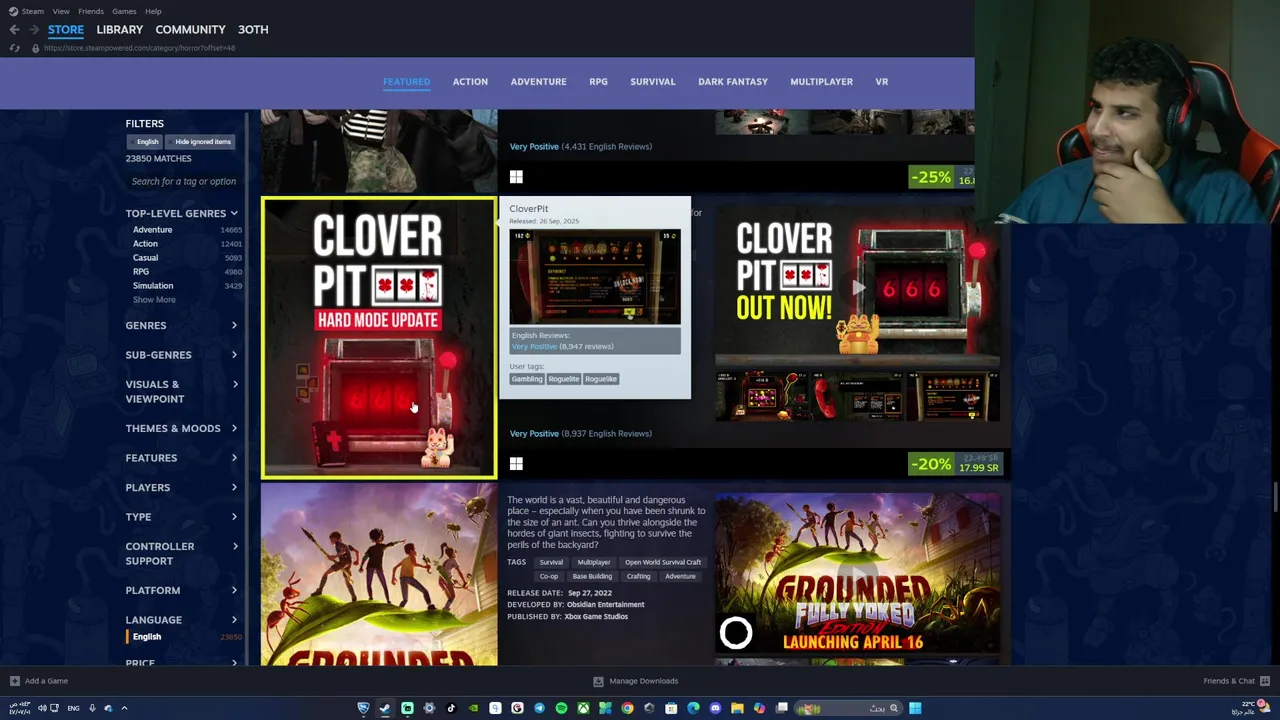
Task: Filter by Action genre
Action: (145, 244)
